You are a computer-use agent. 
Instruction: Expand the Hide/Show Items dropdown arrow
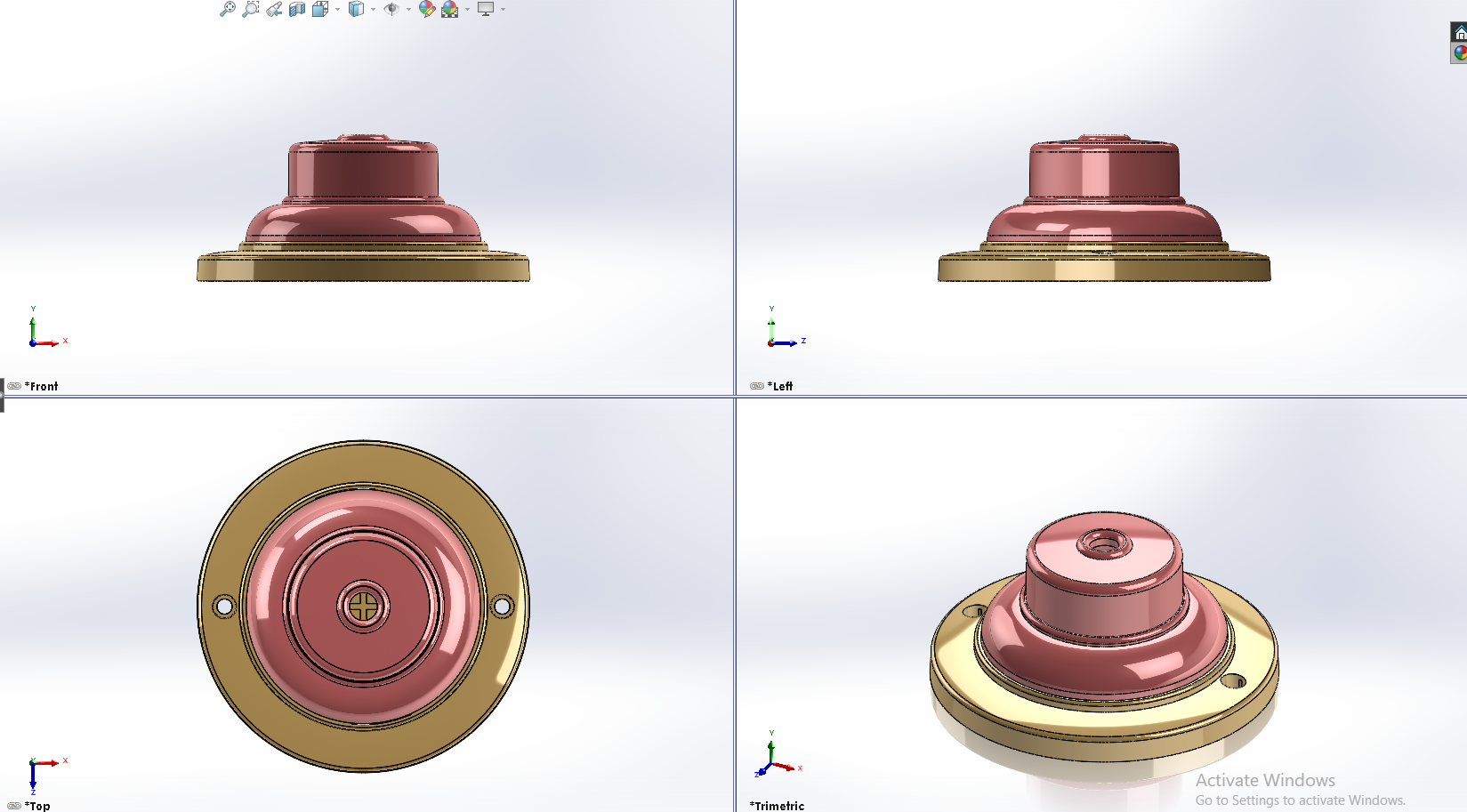tap(408, 10)
